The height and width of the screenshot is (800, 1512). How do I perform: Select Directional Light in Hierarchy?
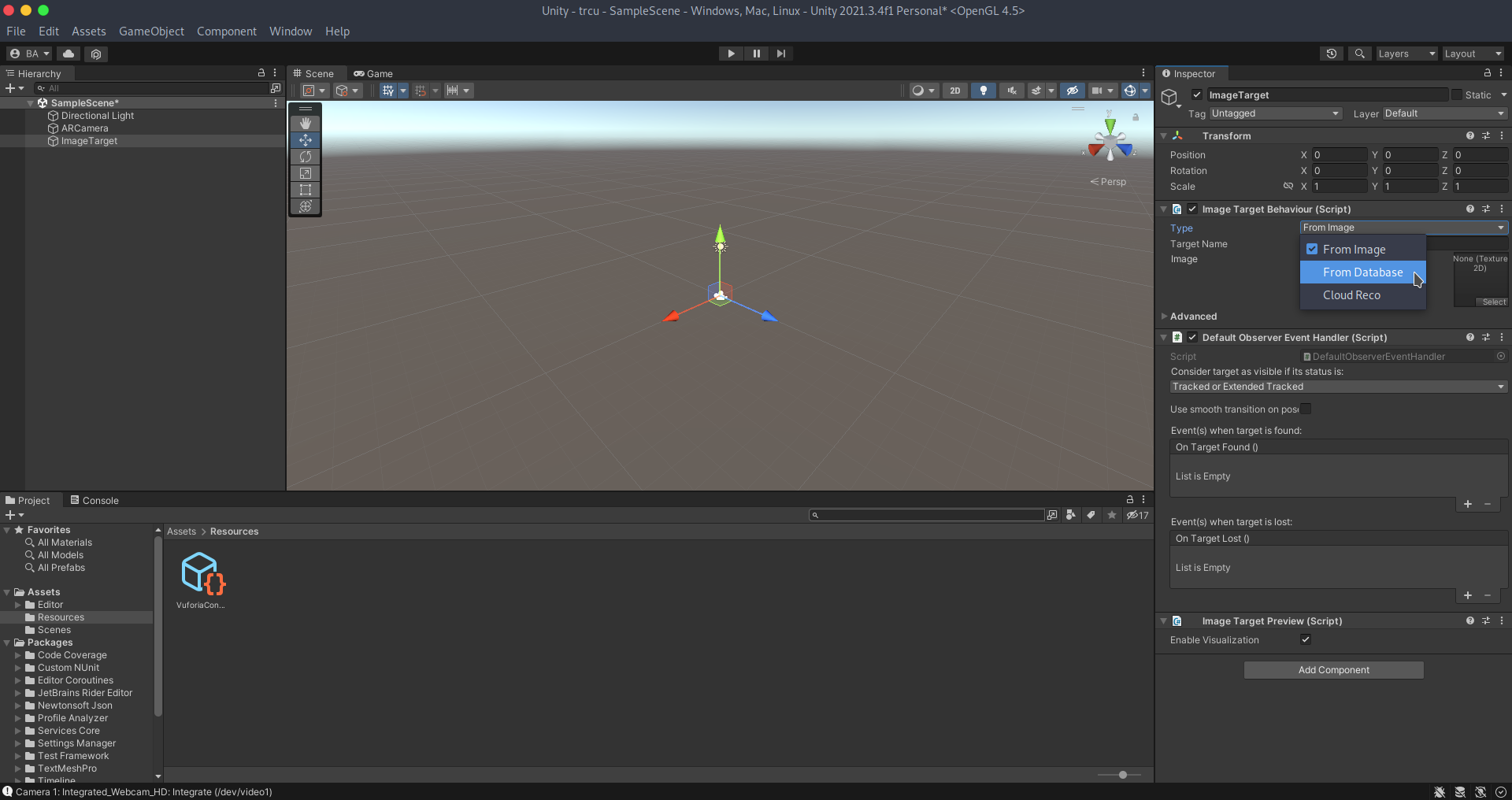(x=98, y=116)
